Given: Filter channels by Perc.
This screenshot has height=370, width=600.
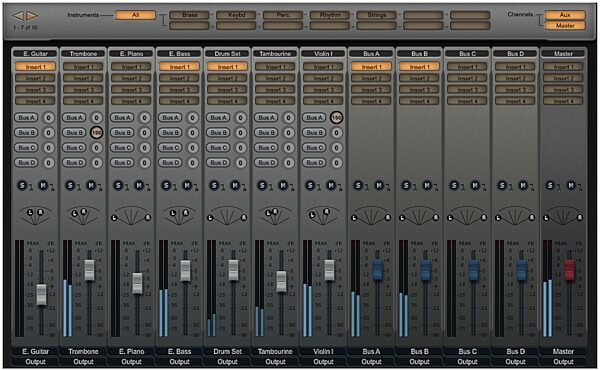Looking at the screenshot, I should 283,15.
